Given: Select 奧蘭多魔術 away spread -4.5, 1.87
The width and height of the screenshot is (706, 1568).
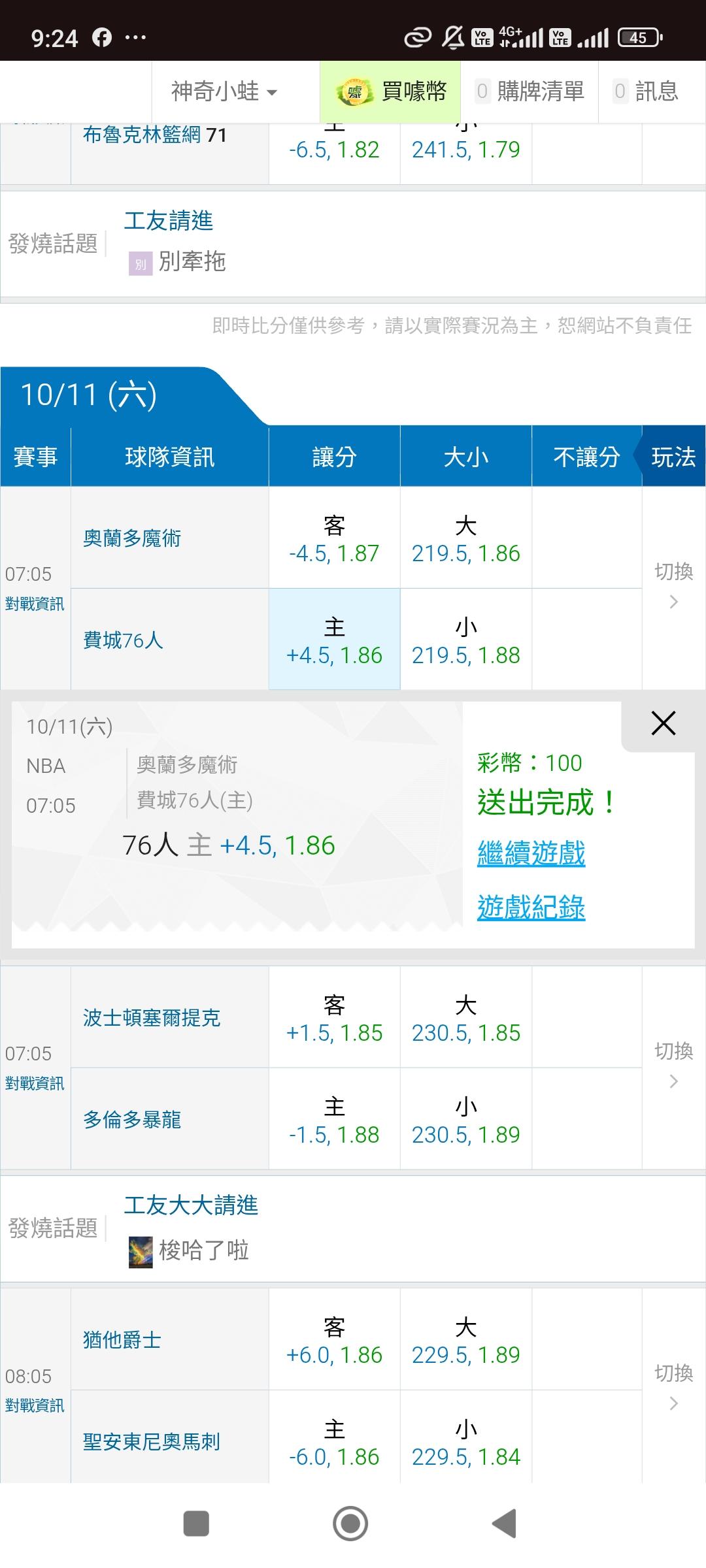Looking at the screenshot, I should coord(334,538).
